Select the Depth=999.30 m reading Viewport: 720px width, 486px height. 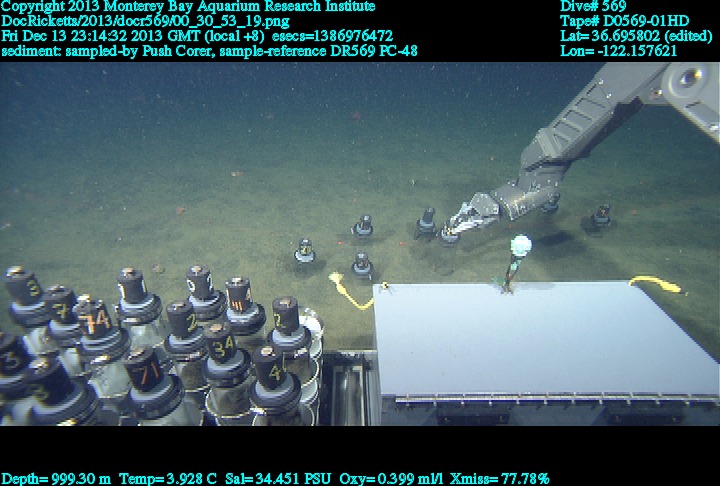click(56, 479)
